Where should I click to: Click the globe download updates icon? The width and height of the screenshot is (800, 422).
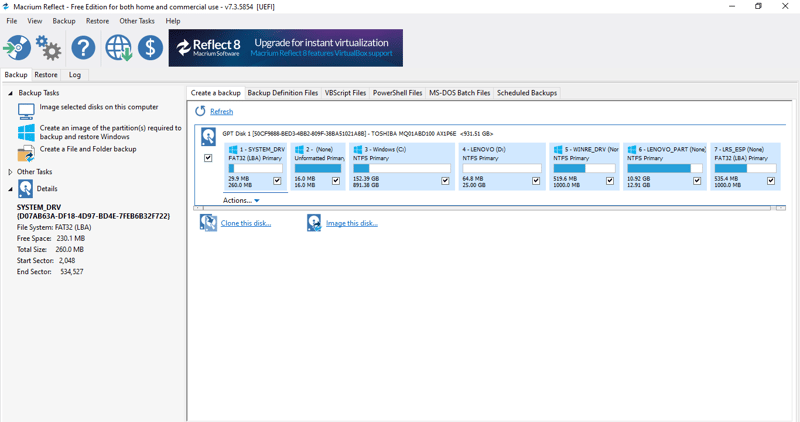(x=118, y=47)
